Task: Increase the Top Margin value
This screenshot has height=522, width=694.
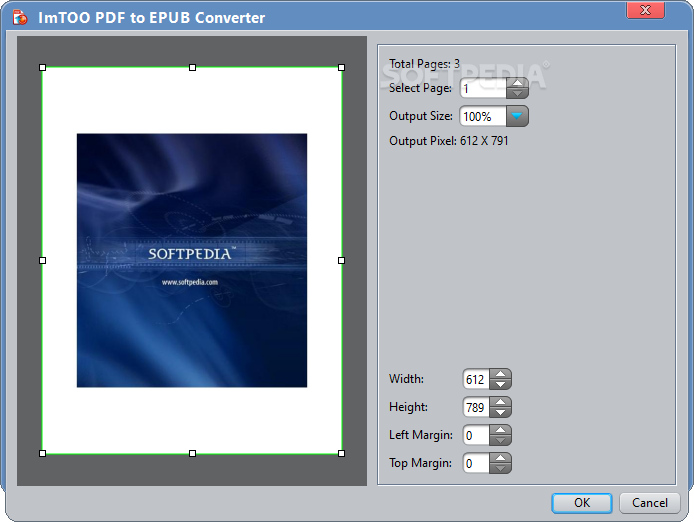Action: click(501, 458)
